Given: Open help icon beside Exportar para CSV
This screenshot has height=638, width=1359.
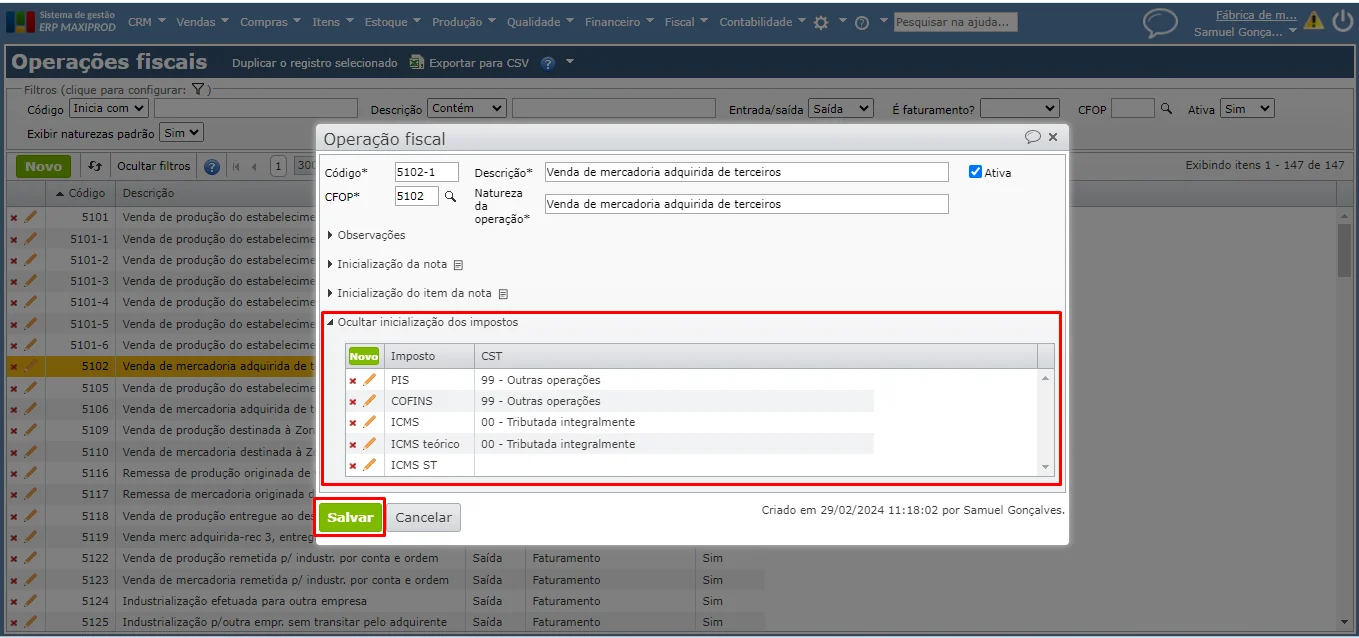Looking at the screenshot, I should click(x=548, y=63).
